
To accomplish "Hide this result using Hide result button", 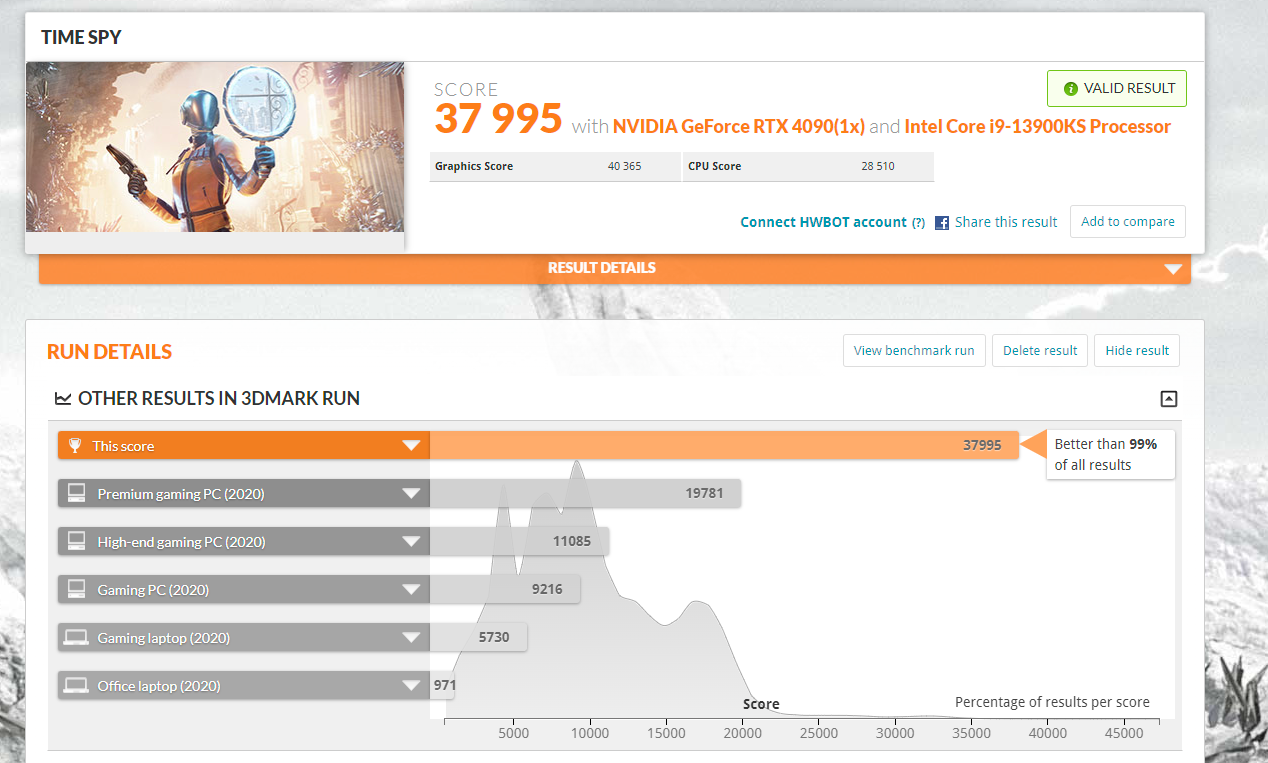I will pyautogui.click(x=1137, y=351).
